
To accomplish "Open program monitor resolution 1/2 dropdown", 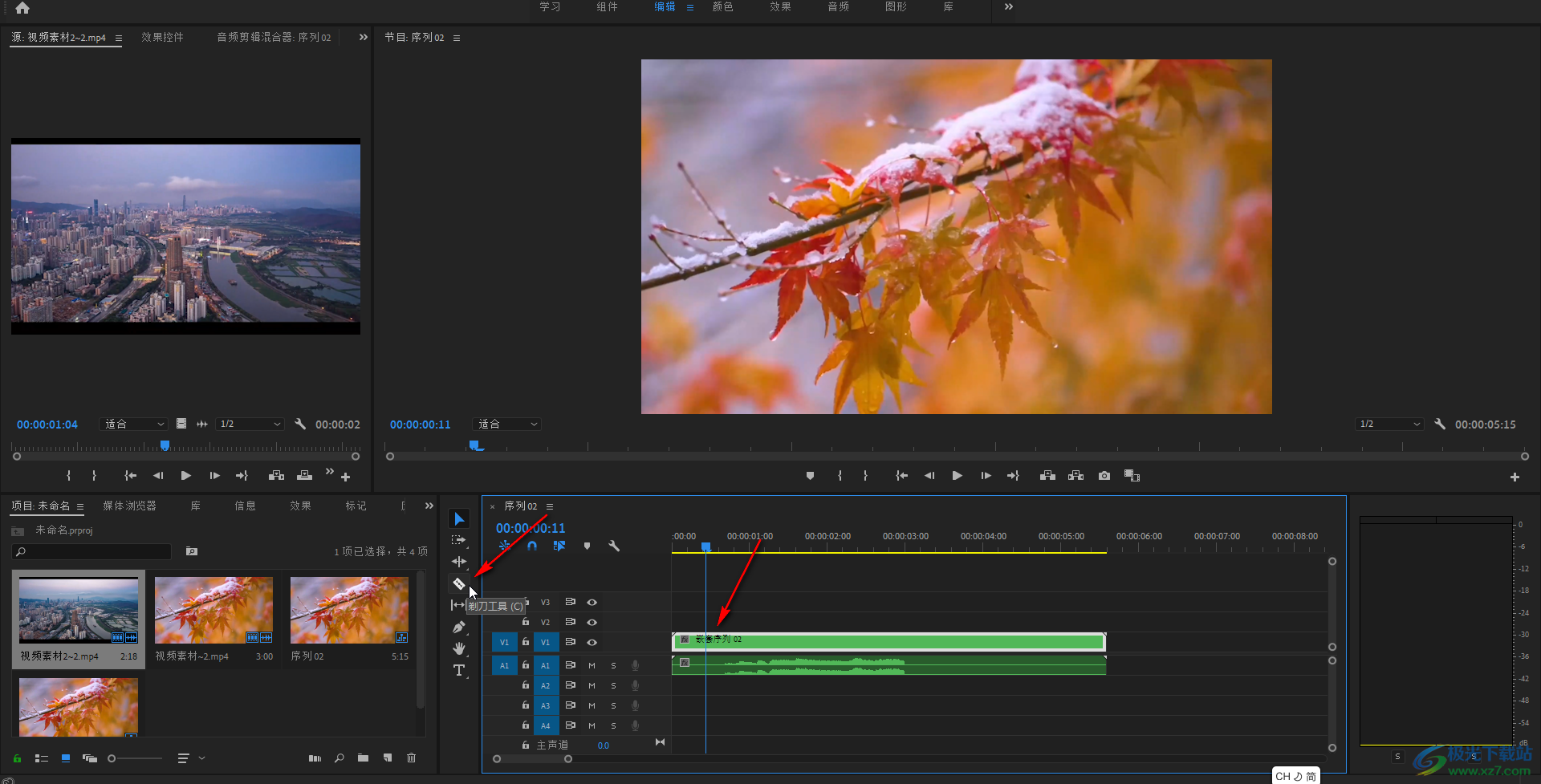I will click(1389, 424).
